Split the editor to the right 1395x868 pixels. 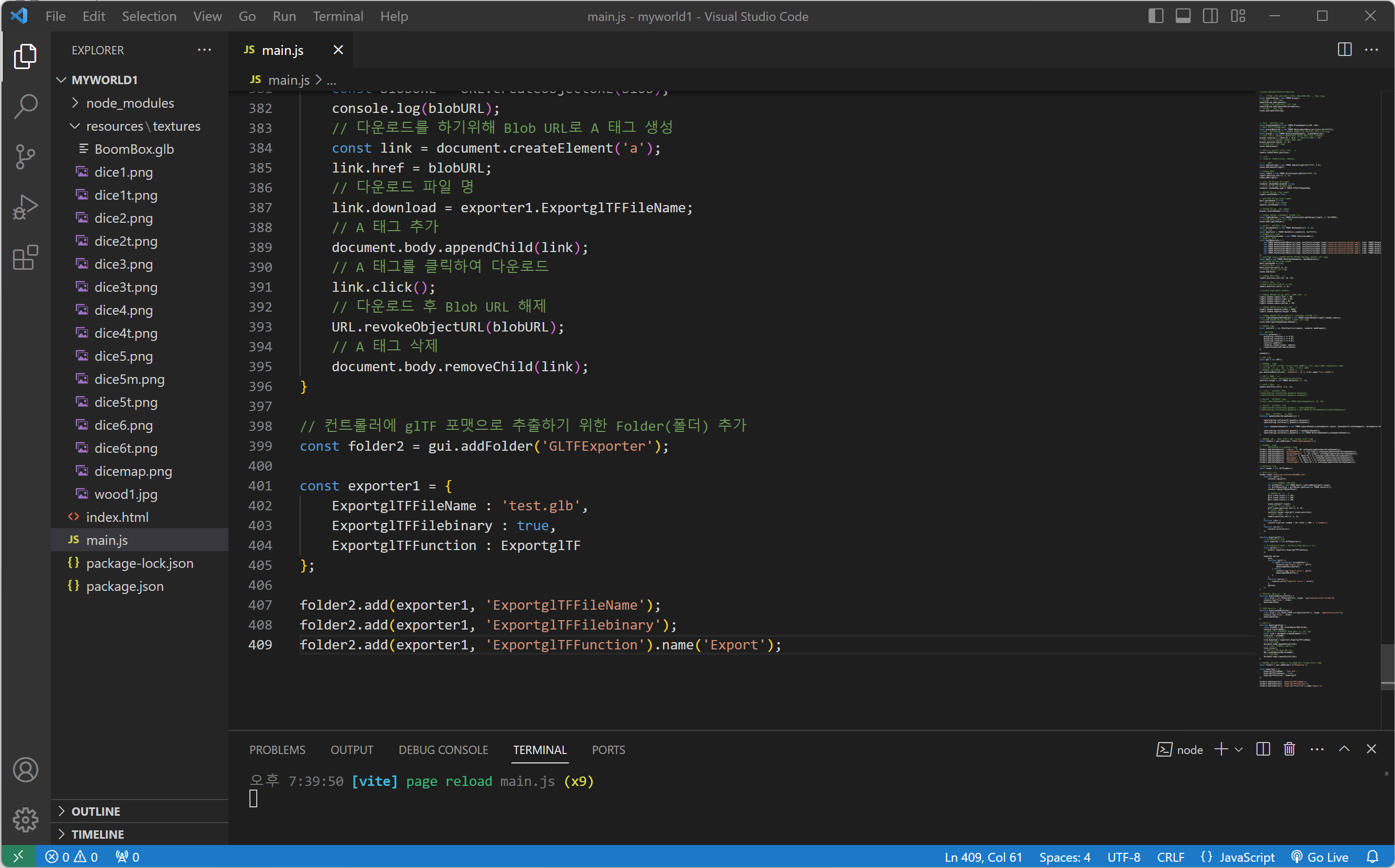pos(1344,50)
